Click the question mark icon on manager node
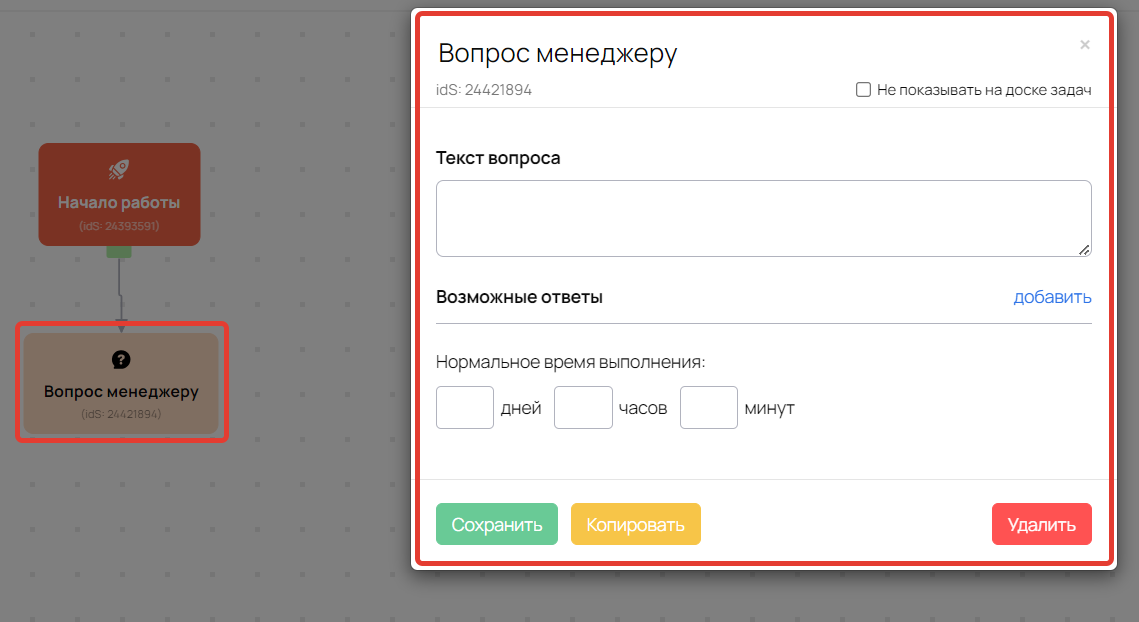Image resolution: width=1139 pixels, height=622 pixels. tap(121, 359)
